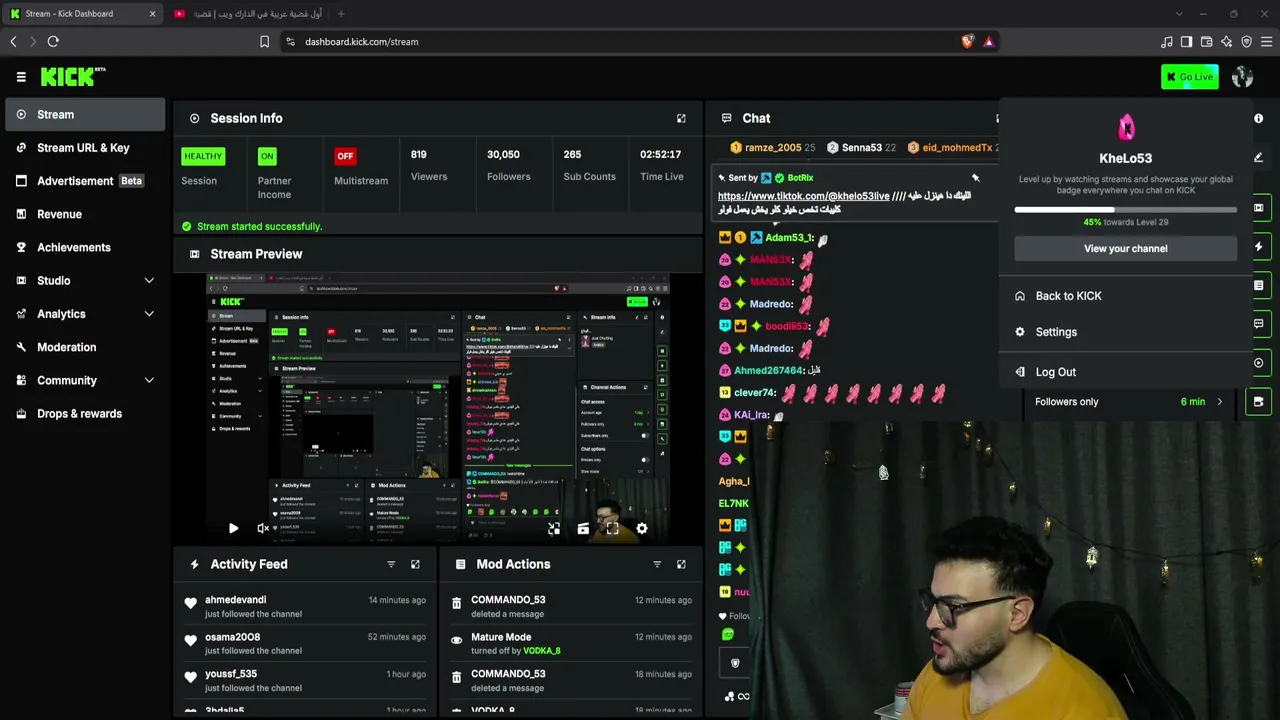This screenshot has height=720, width=1280.
Task: Expand the Community submenu chevron
Action: (x=149, y=380)
